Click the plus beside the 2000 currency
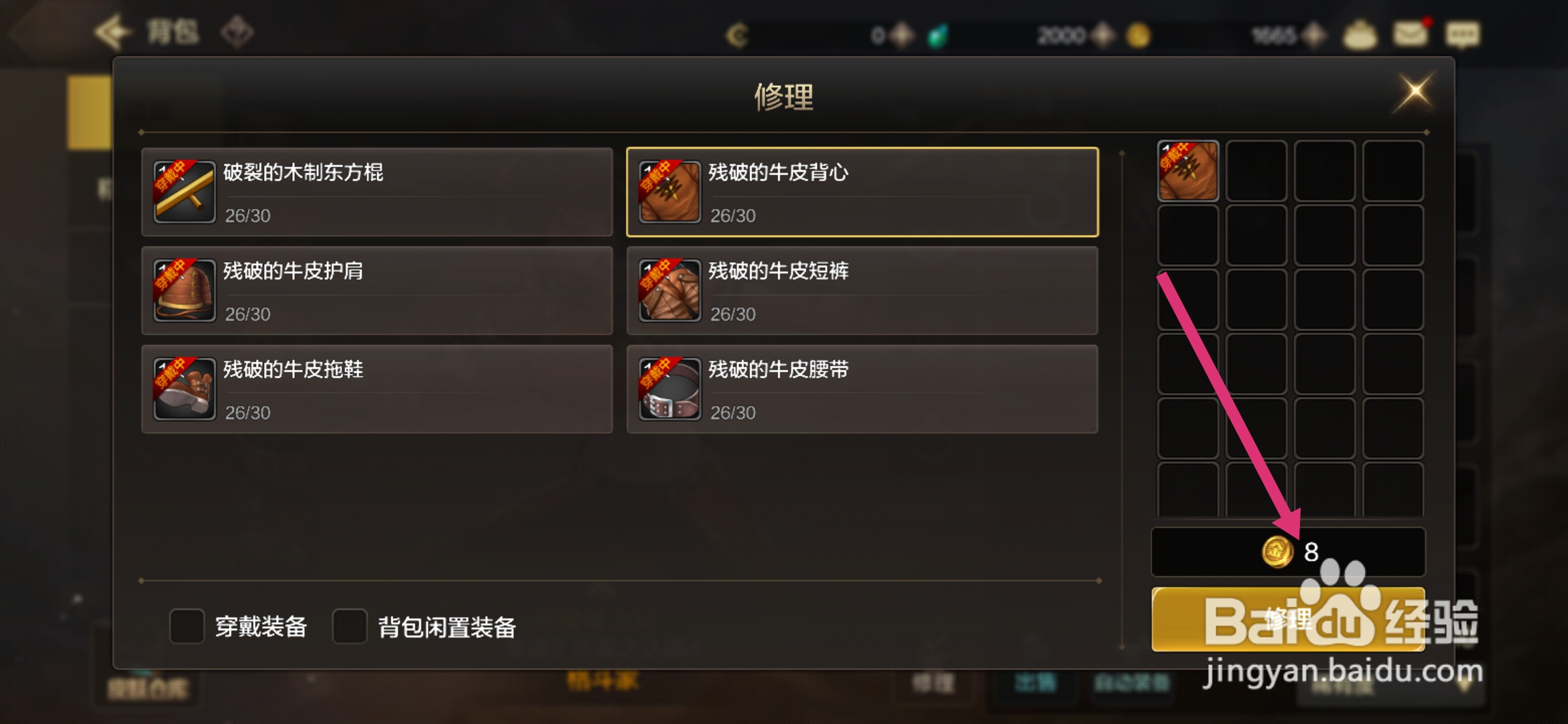This screenshot has height=724, width=1568. pyautogui.click(x=1102, y=35)
